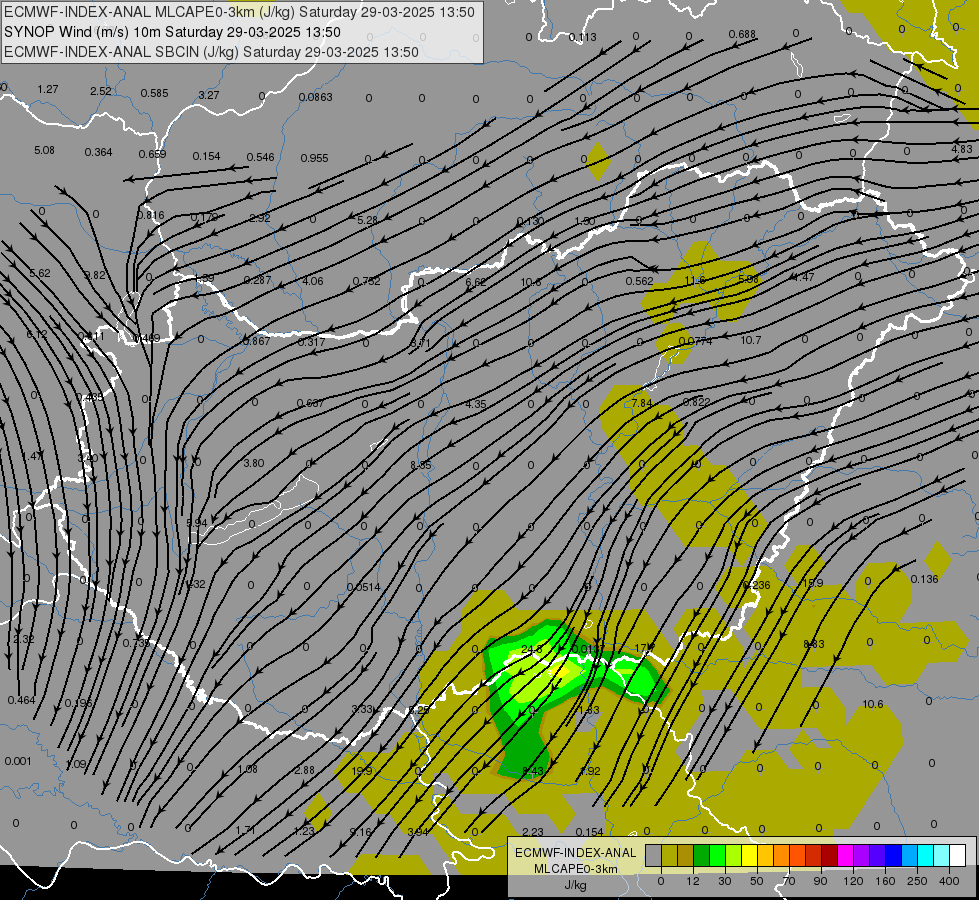The height and width of the screenshot is (900, 979).
Task: Click map value '4.83' at right edge
Action: (962, 149)
